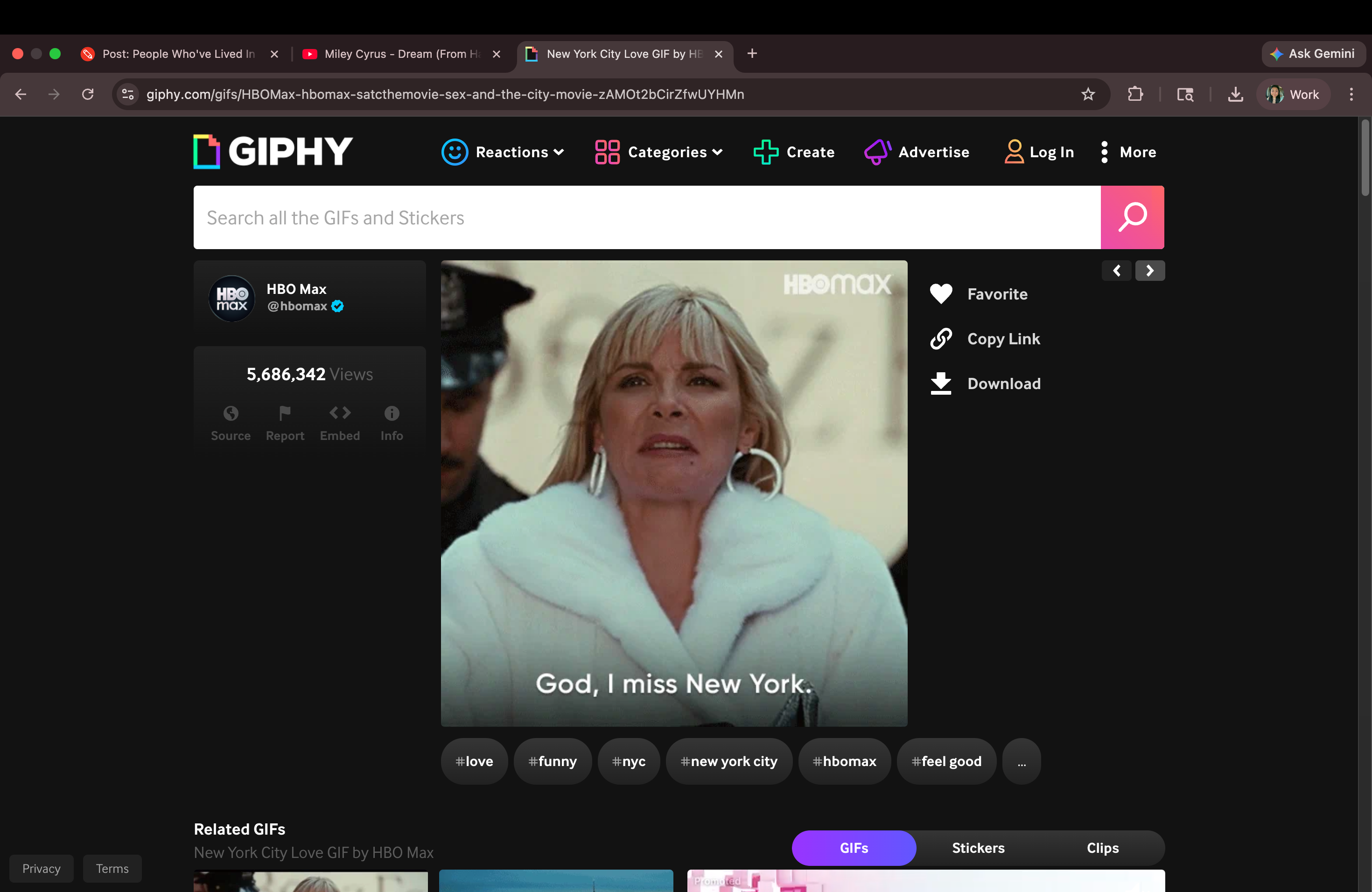
Task: Click the main GIF image
Action: click(674, 493)
